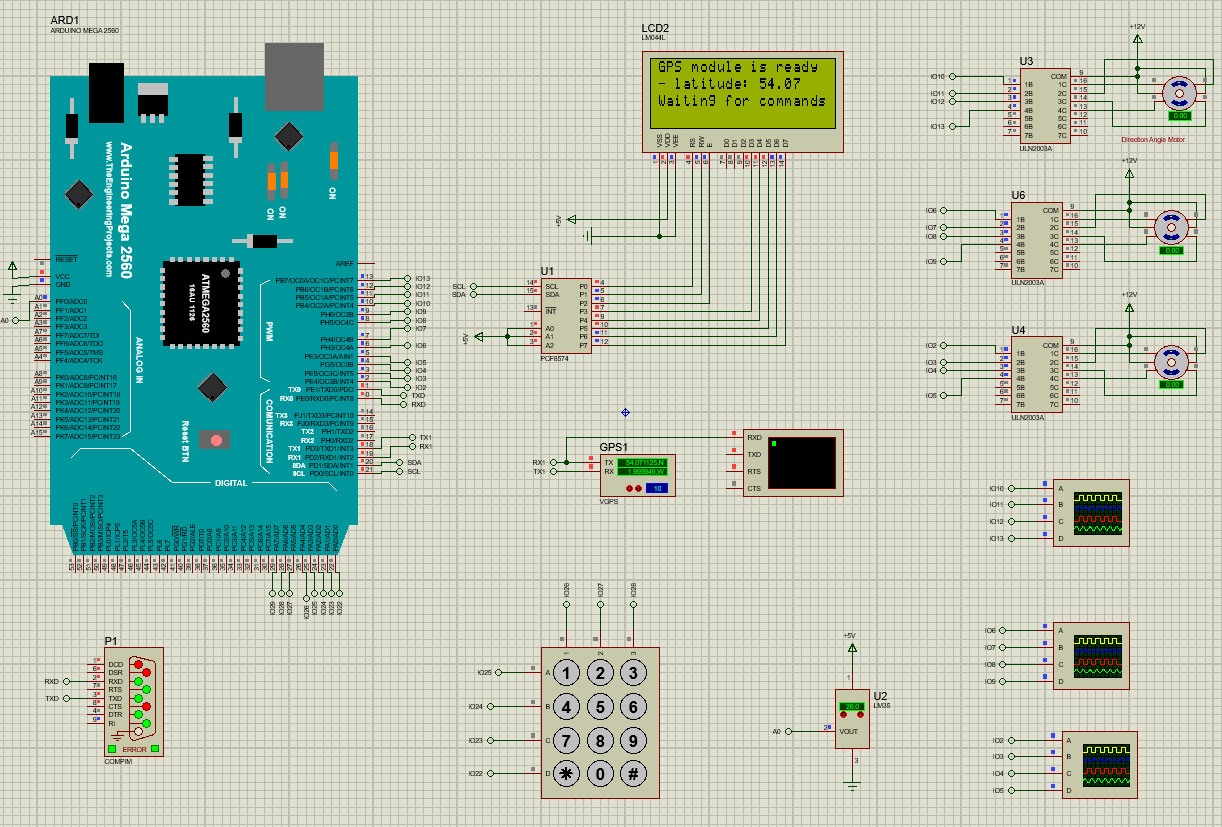Click the ERROR label on COMPIM P1
Screen dimensions: 1222x827
[134, 749]
